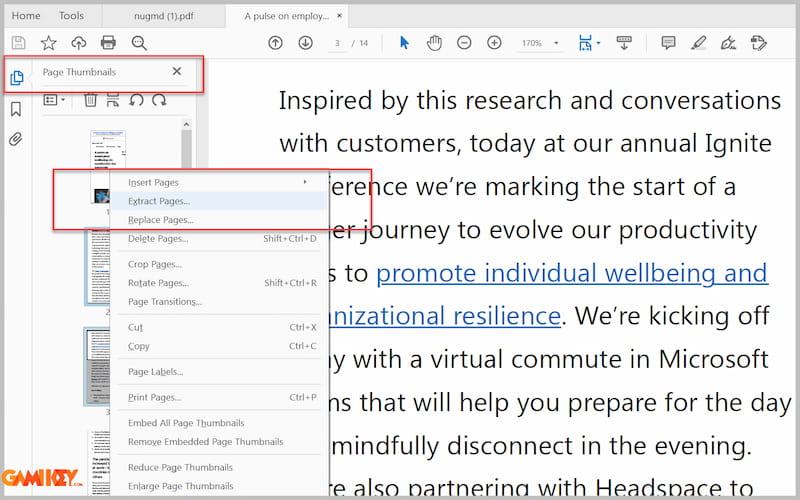This screenshot has height=500, width=800.
Task: Go to the previous page arrow
Action: click(276, 43)
